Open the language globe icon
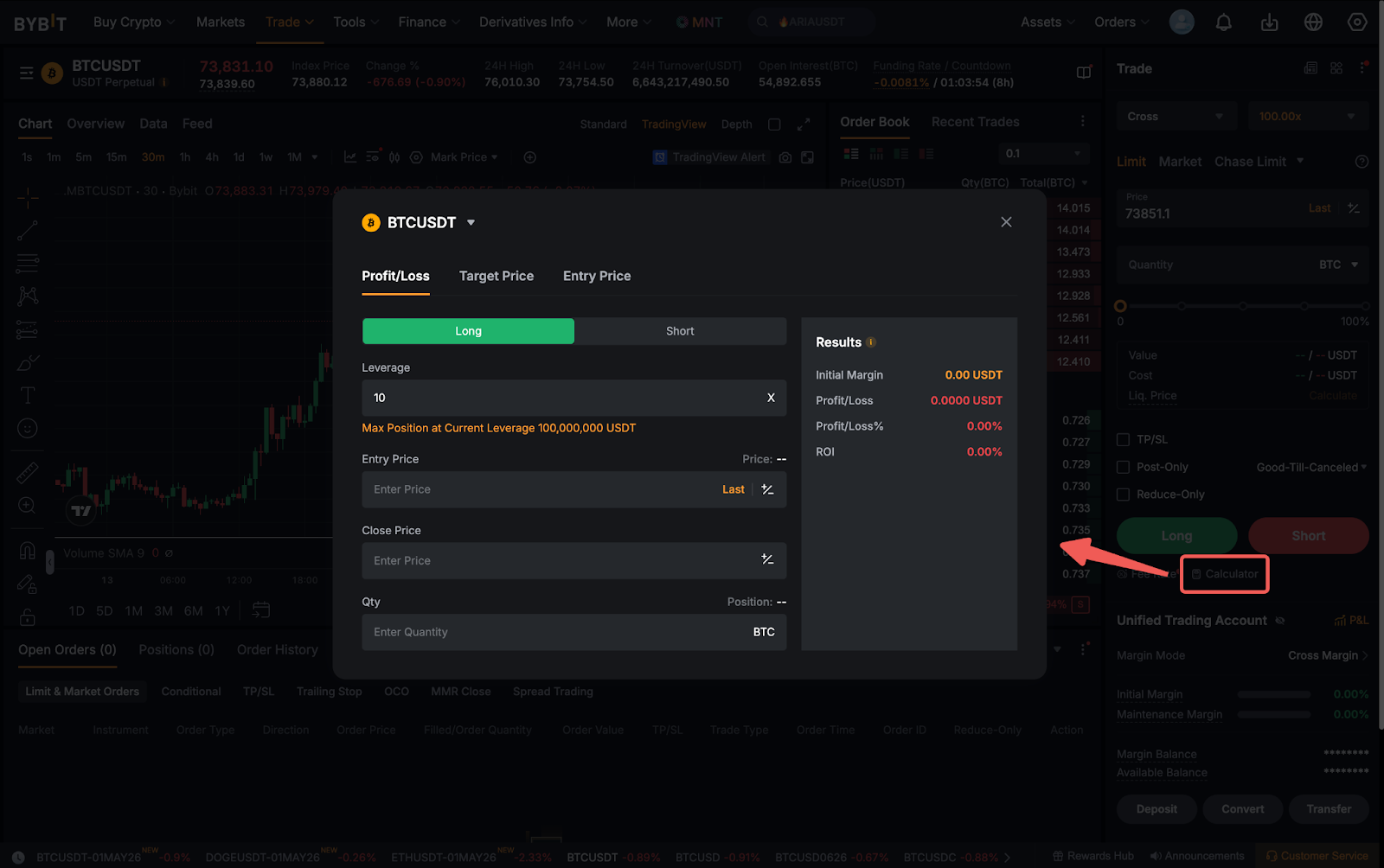Viewport: 1384px width, 868px height. (1313, 22)
